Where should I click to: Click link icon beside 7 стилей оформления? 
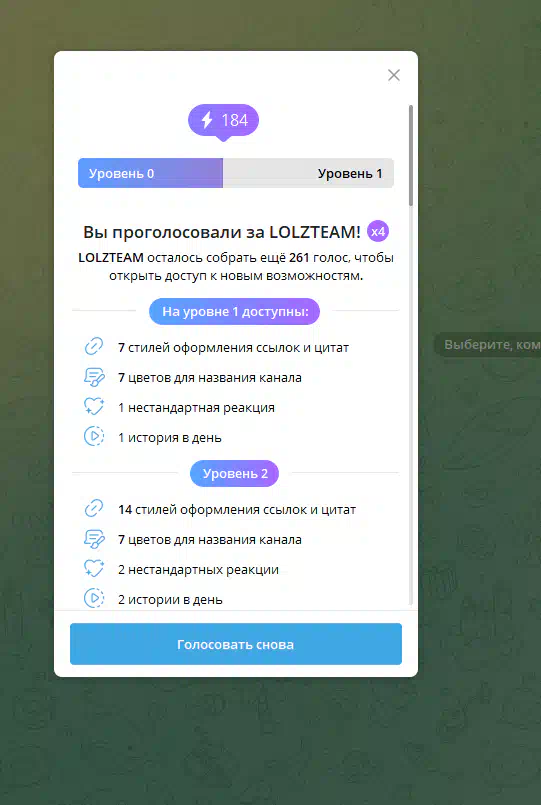point(94,347)
